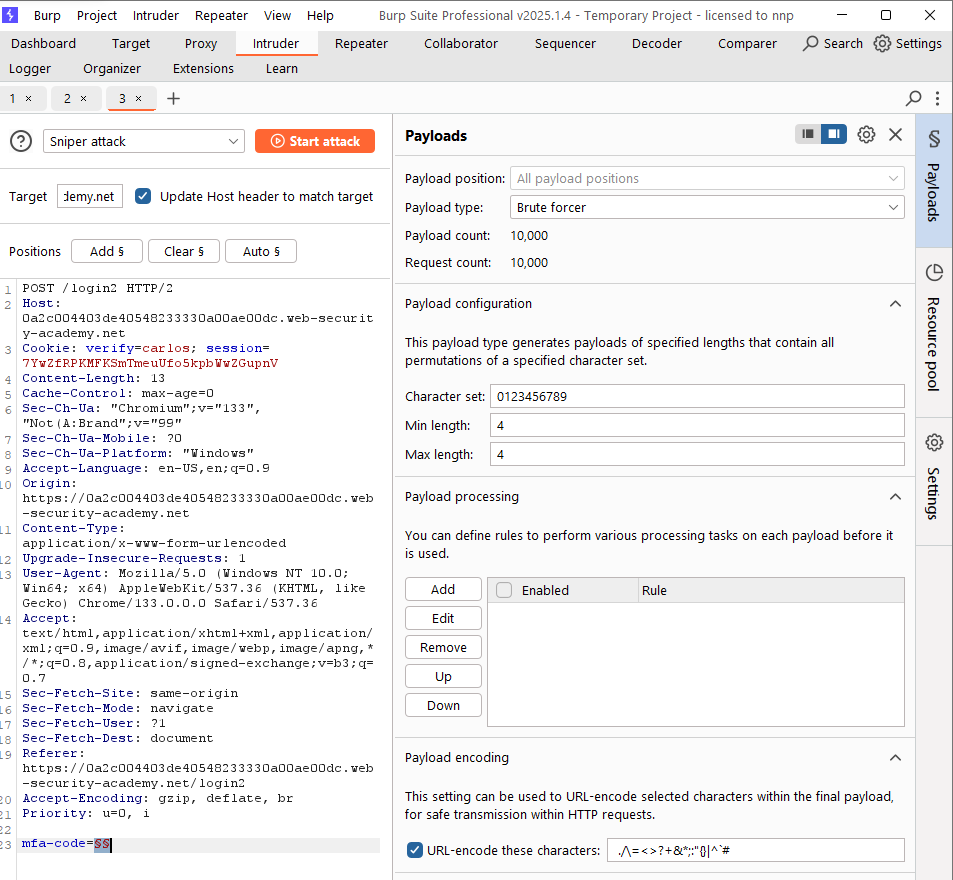Switch to the Decoder tab
This screenshot has height=880, width=953.
coord(657,44)
